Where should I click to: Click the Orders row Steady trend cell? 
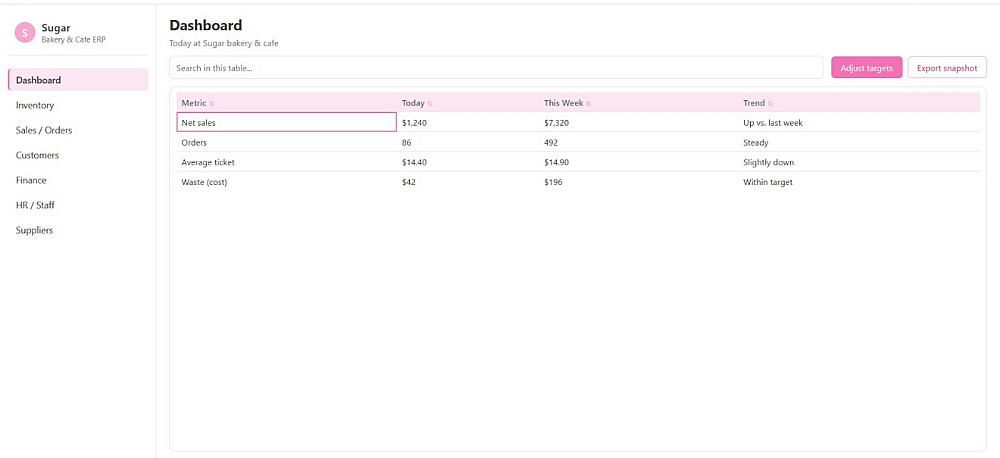(756, 142)
